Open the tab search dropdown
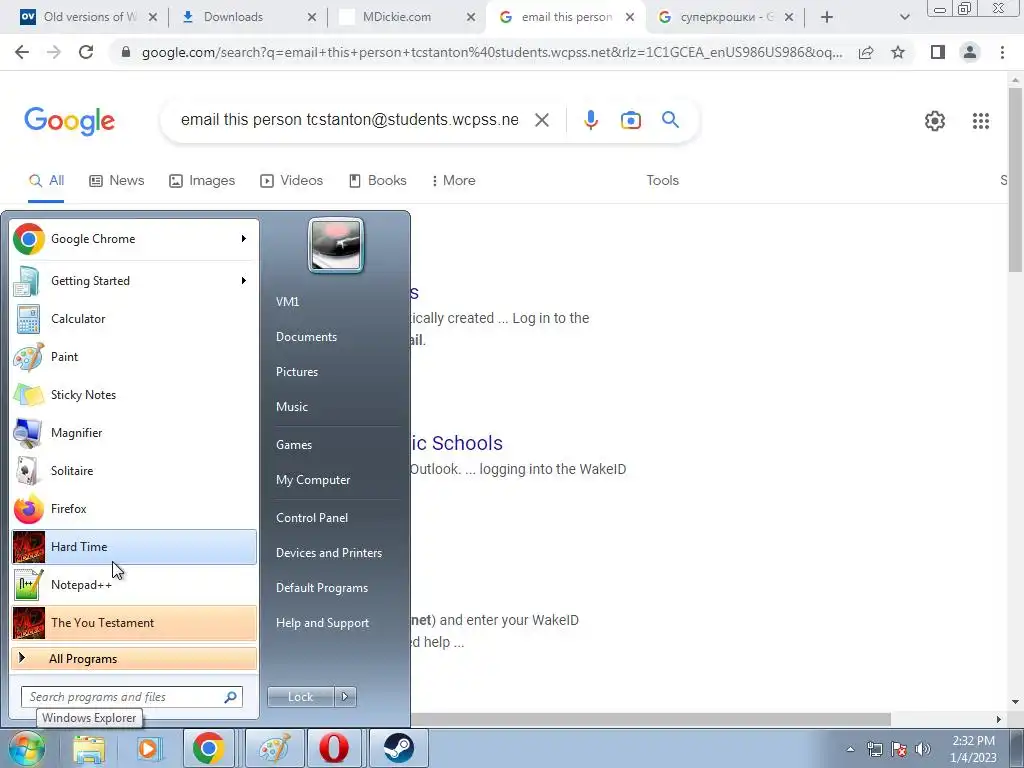This screenshot has height=768, width=1024. pos(904,17)
